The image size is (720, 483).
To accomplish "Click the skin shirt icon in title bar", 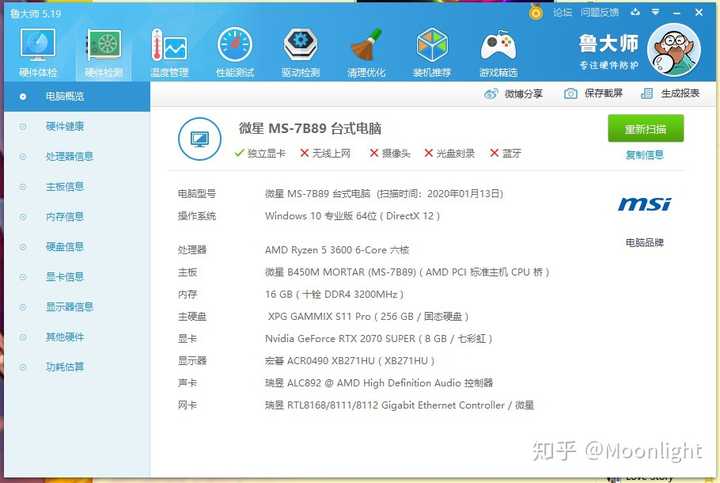I will [x=636, y=12].
